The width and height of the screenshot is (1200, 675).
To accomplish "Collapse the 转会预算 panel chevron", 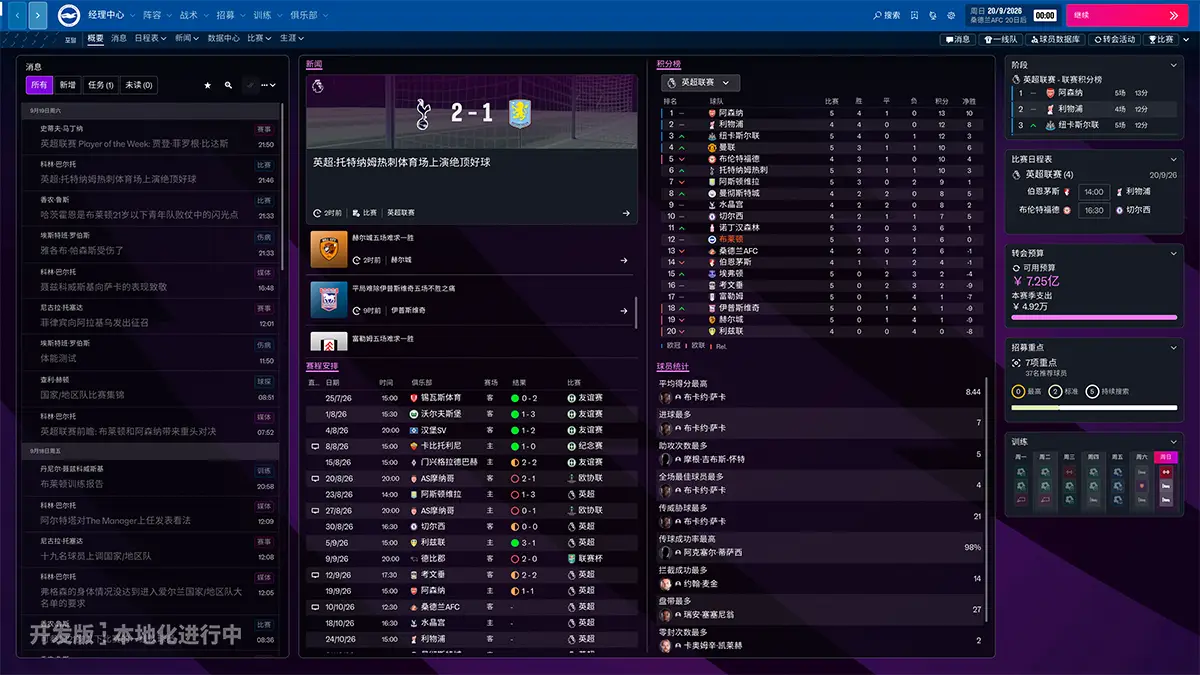I will click(1173, 253).
